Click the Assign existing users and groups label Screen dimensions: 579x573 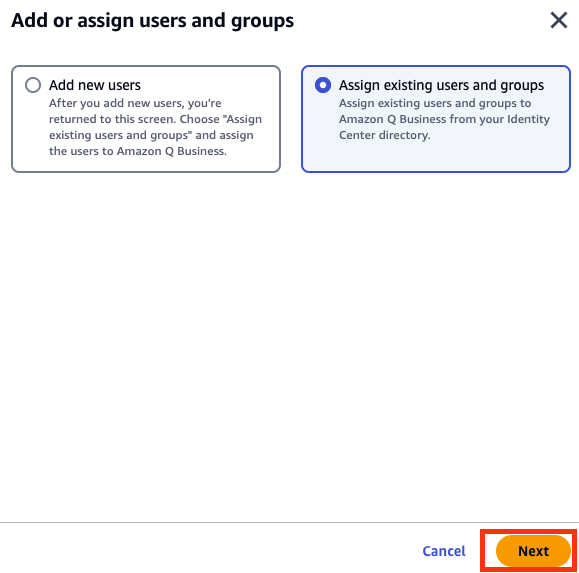click(x=441, y=85)
